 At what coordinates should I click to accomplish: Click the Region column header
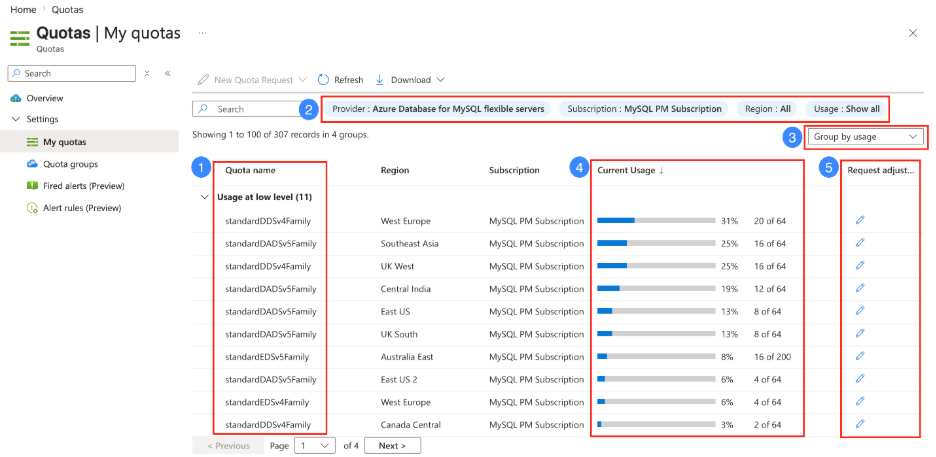tap(395, 170)
